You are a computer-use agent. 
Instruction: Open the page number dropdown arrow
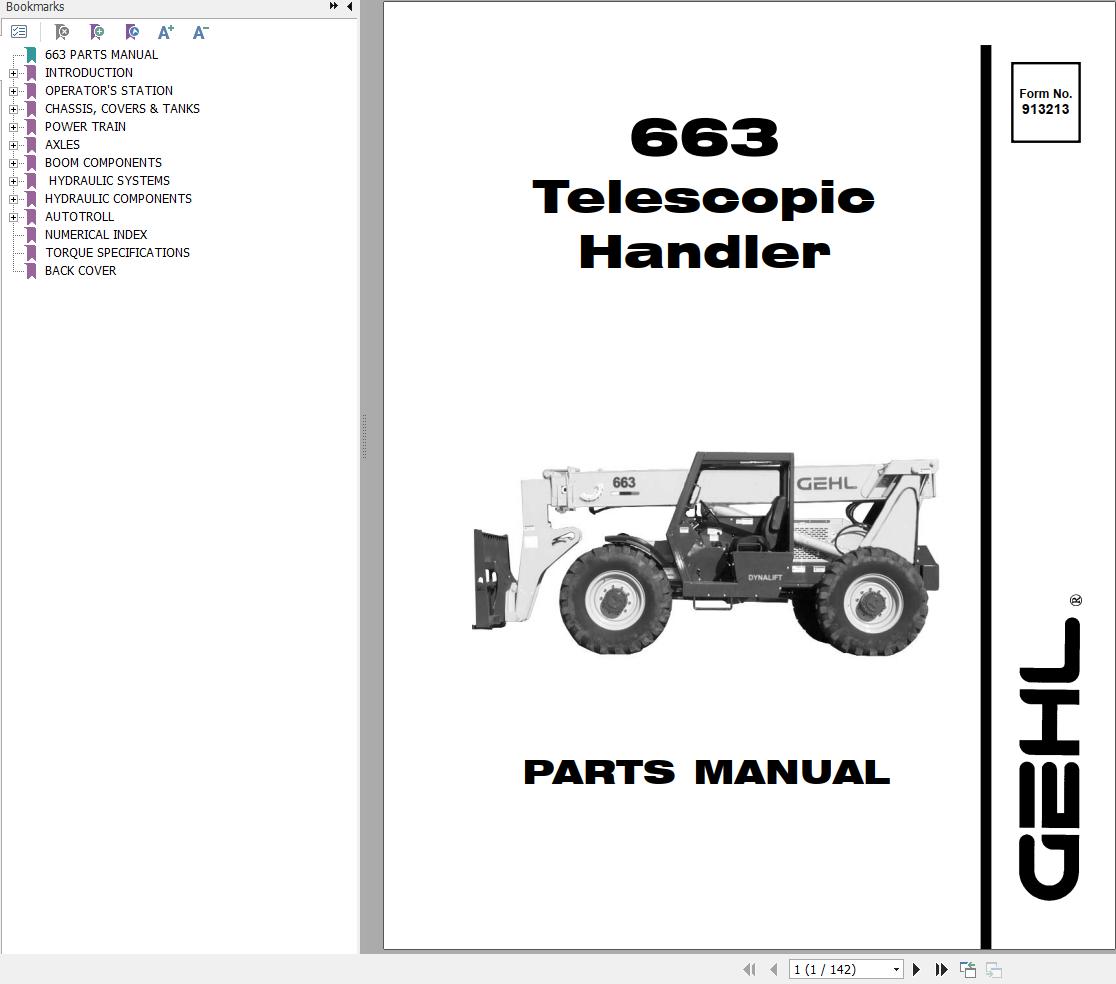click(896, 969)
